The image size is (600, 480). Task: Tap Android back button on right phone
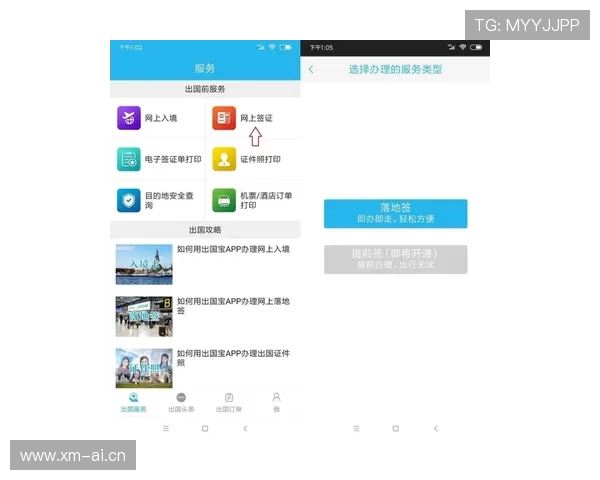pyautogui.click(x=436, y=428)
